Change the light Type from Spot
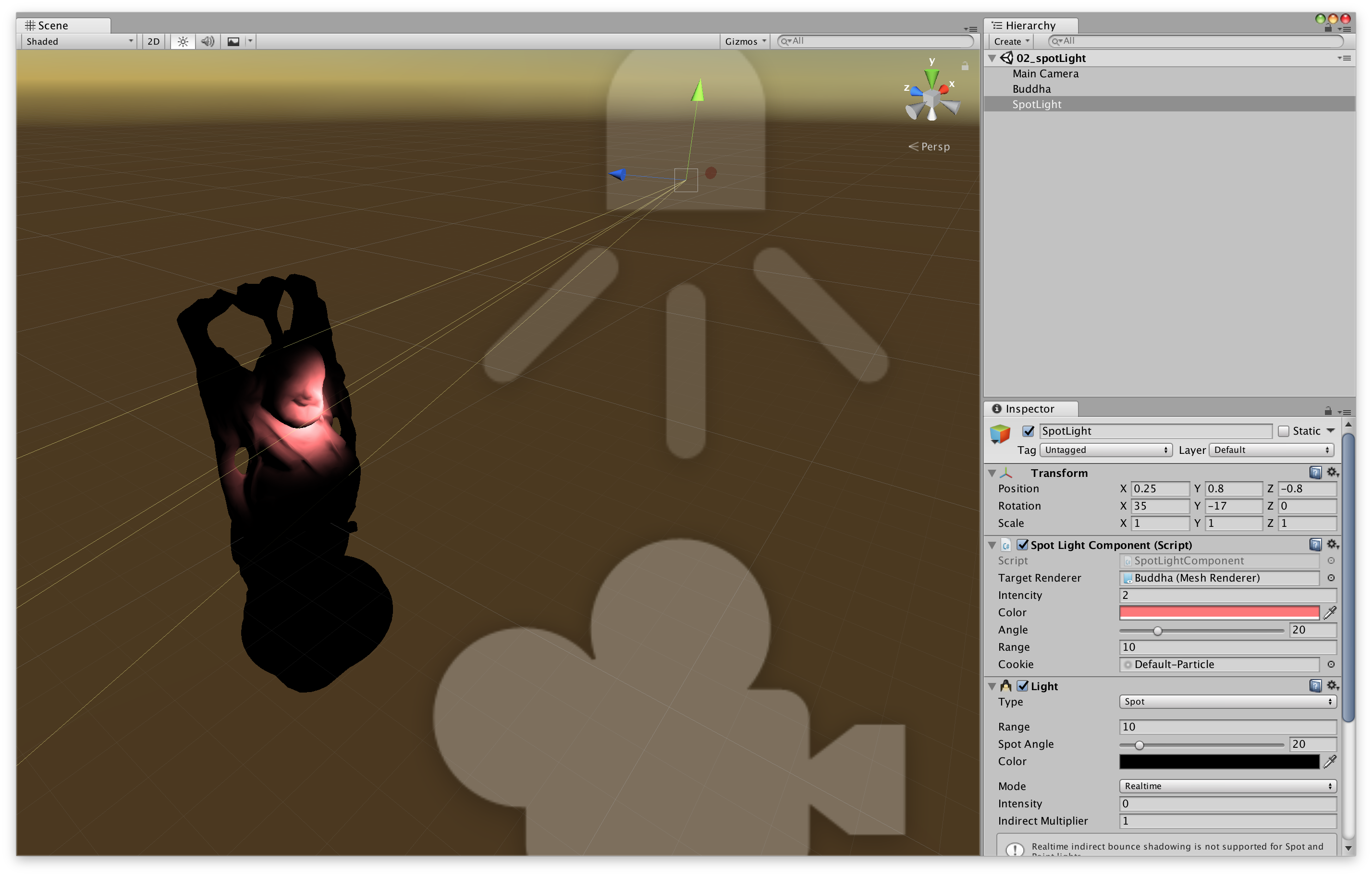Image resolution: width=1372 pixels, height=876 pixels. tap(1227, 702)
